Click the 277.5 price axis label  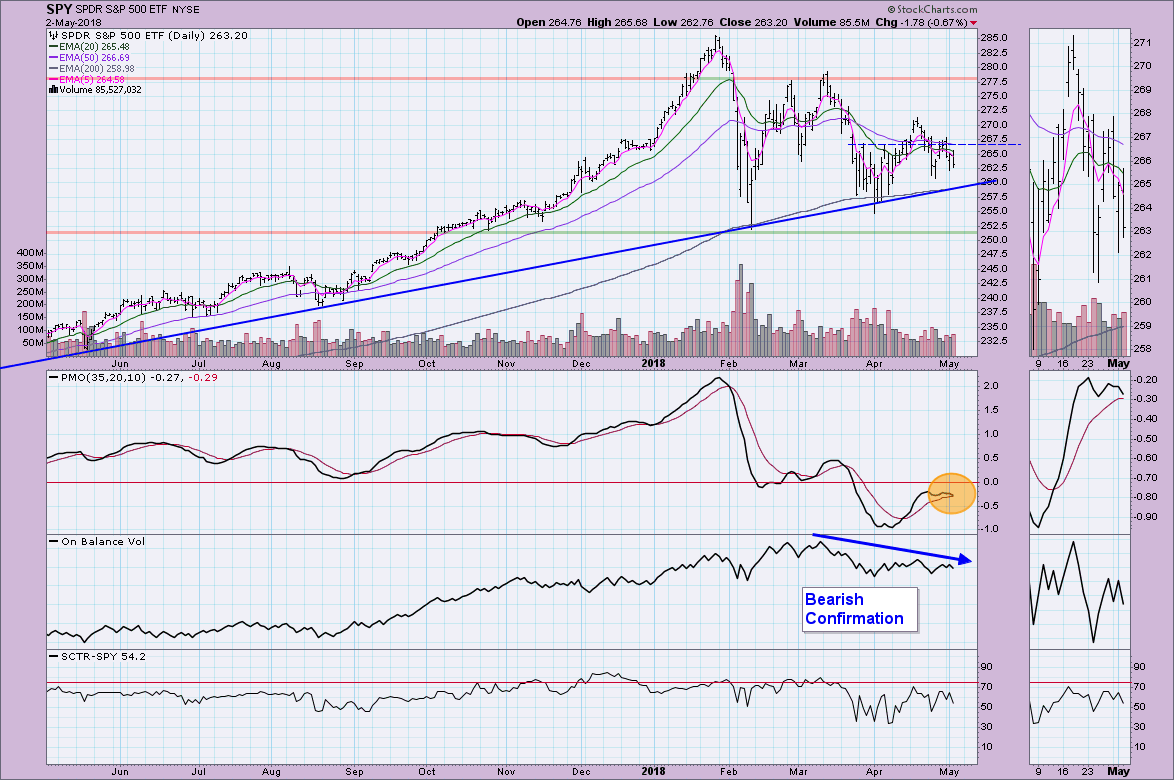coord(995,82)
